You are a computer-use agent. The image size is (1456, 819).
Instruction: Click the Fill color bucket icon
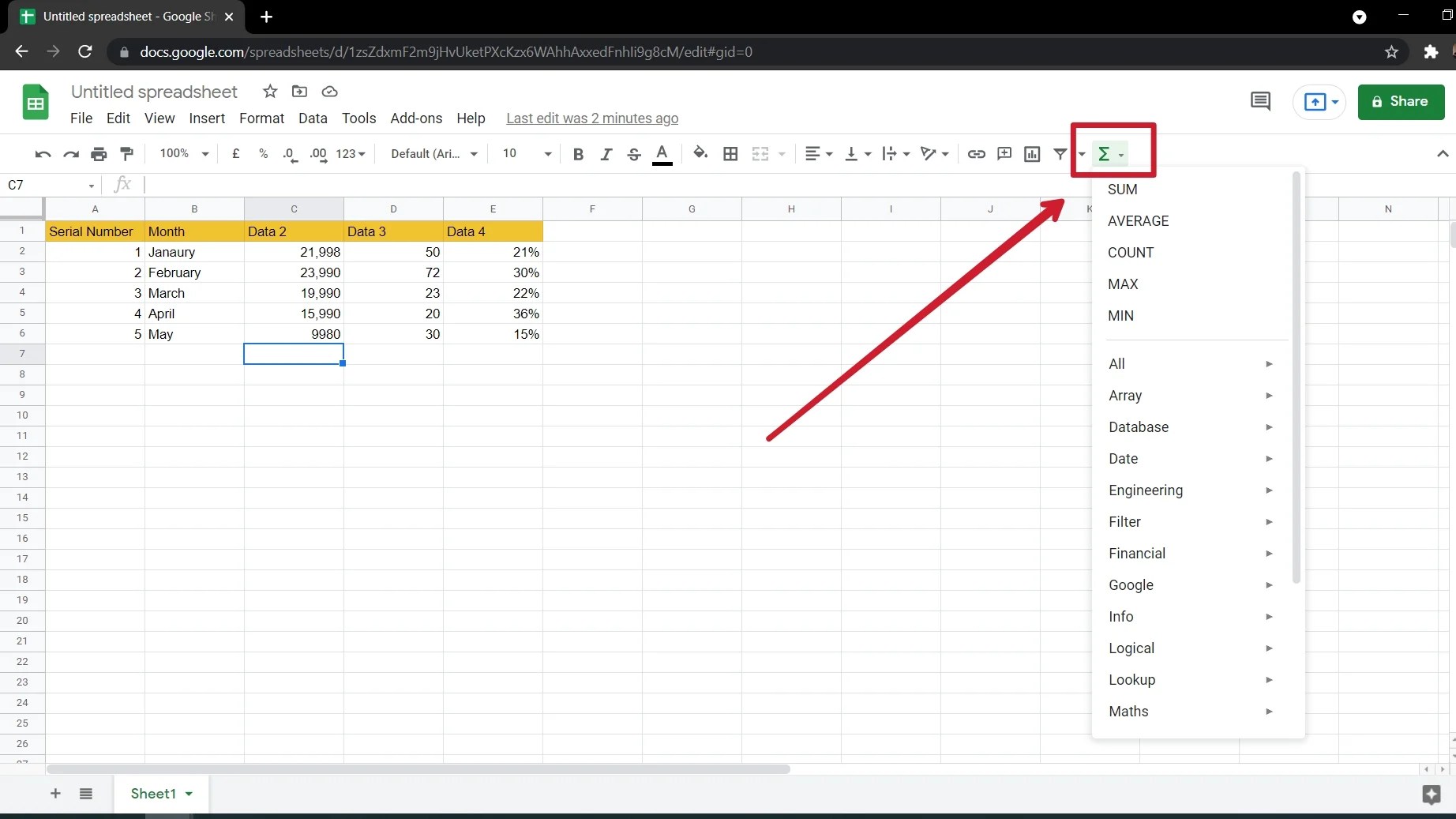point(700,154)
